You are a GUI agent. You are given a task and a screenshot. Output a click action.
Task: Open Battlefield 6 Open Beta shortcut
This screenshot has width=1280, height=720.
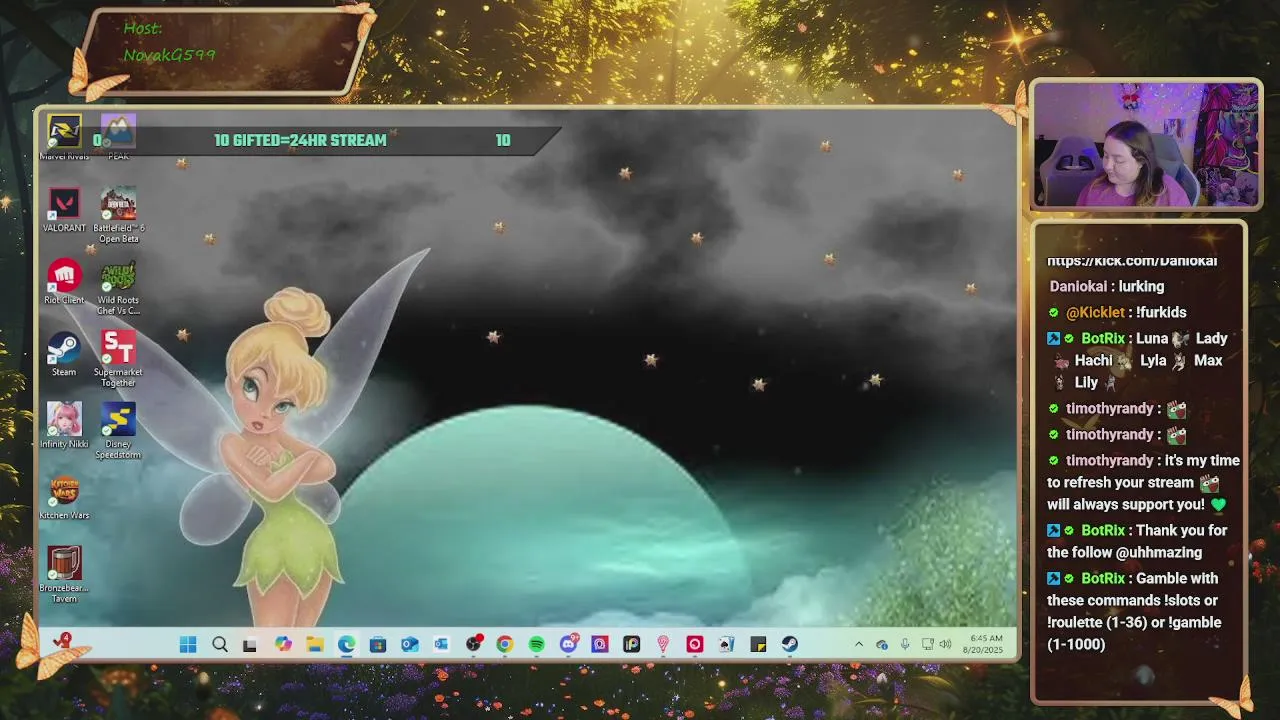[118, 215]
